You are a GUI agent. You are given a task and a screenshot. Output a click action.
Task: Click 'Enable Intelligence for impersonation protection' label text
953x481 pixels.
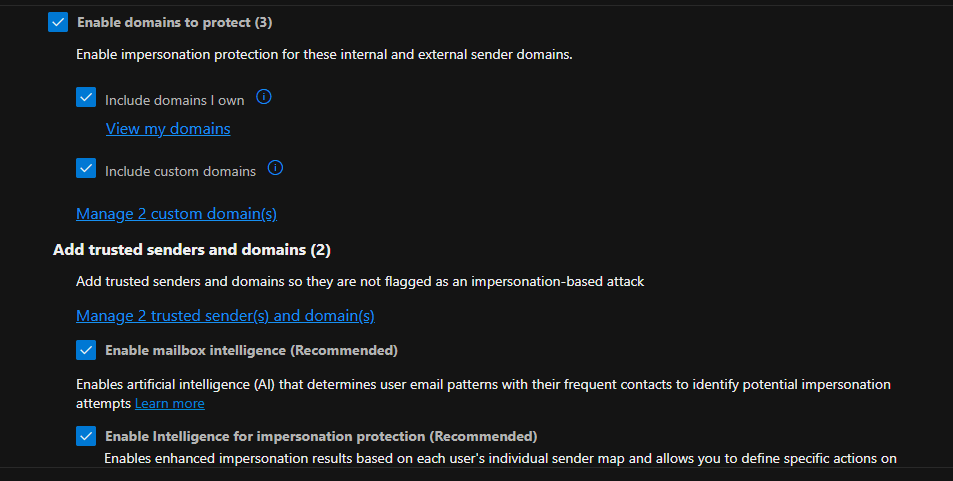coord(321,436)
